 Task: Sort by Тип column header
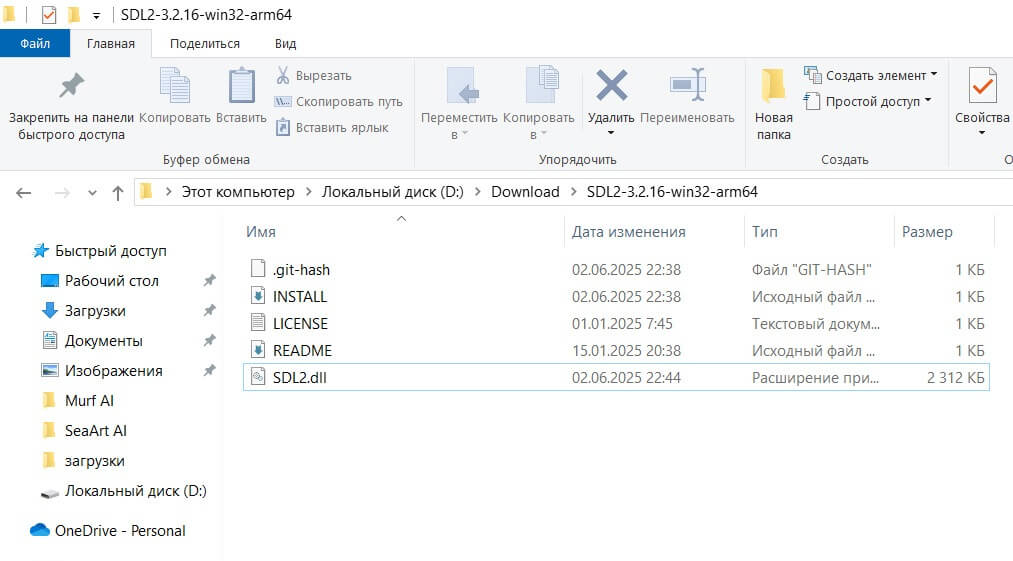coord(765,231)
